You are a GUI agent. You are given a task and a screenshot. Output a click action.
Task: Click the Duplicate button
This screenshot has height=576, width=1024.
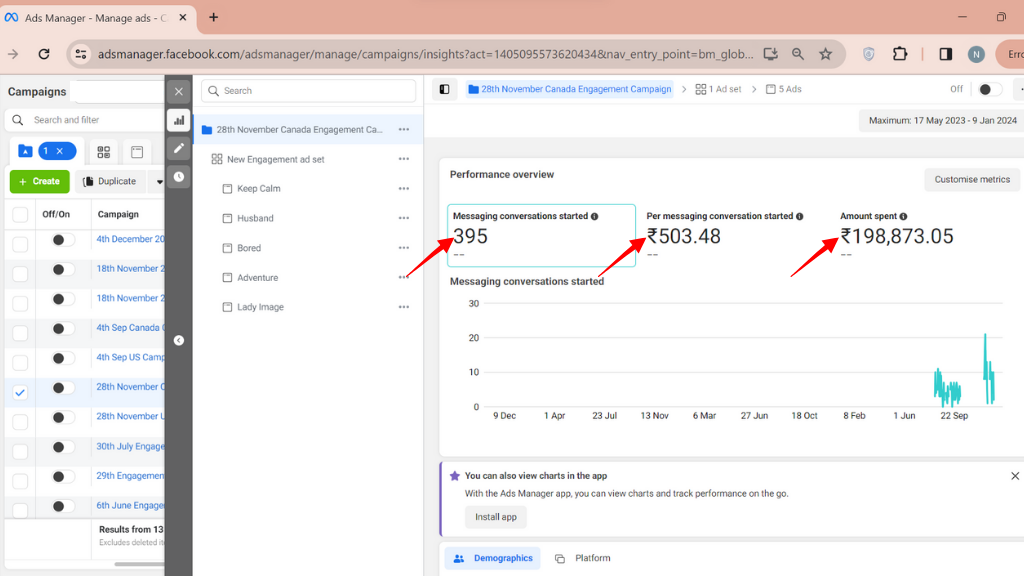(x=110, y=182)
